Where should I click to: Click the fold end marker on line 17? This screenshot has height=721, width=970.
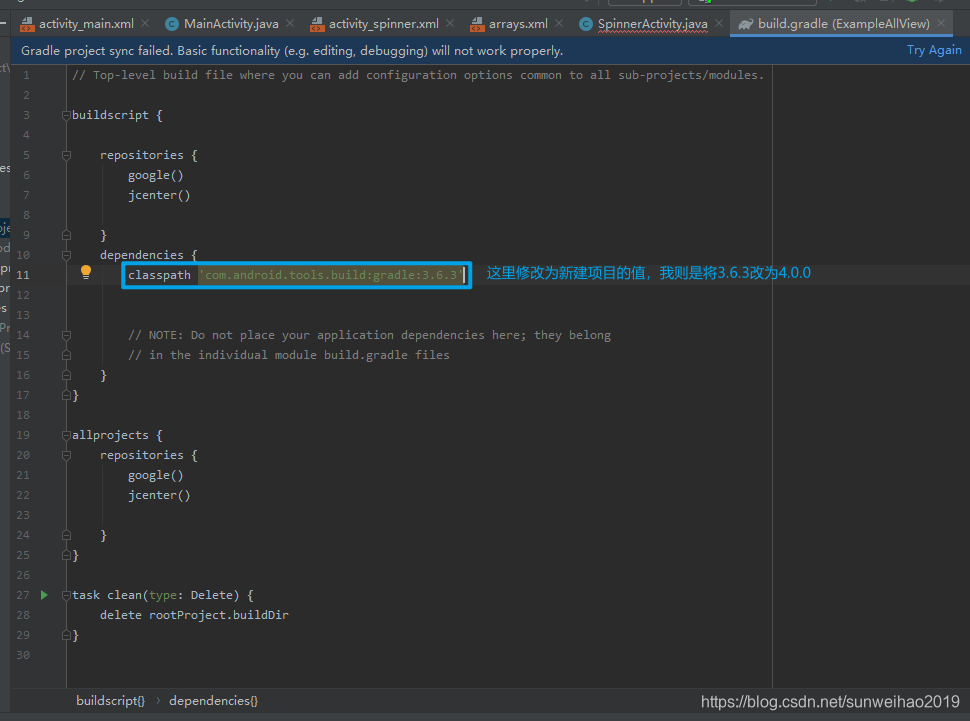66,395
